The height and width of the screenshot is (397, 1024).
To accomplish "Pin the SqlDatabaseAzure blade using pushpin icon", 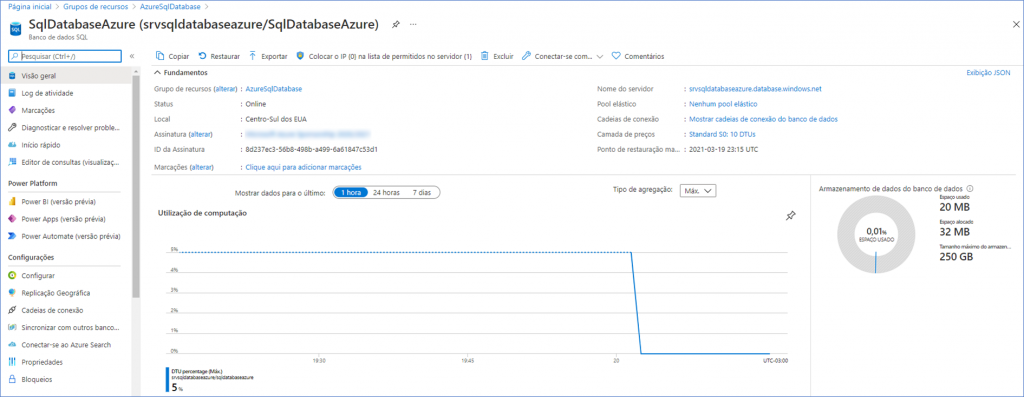I will 395,24.
